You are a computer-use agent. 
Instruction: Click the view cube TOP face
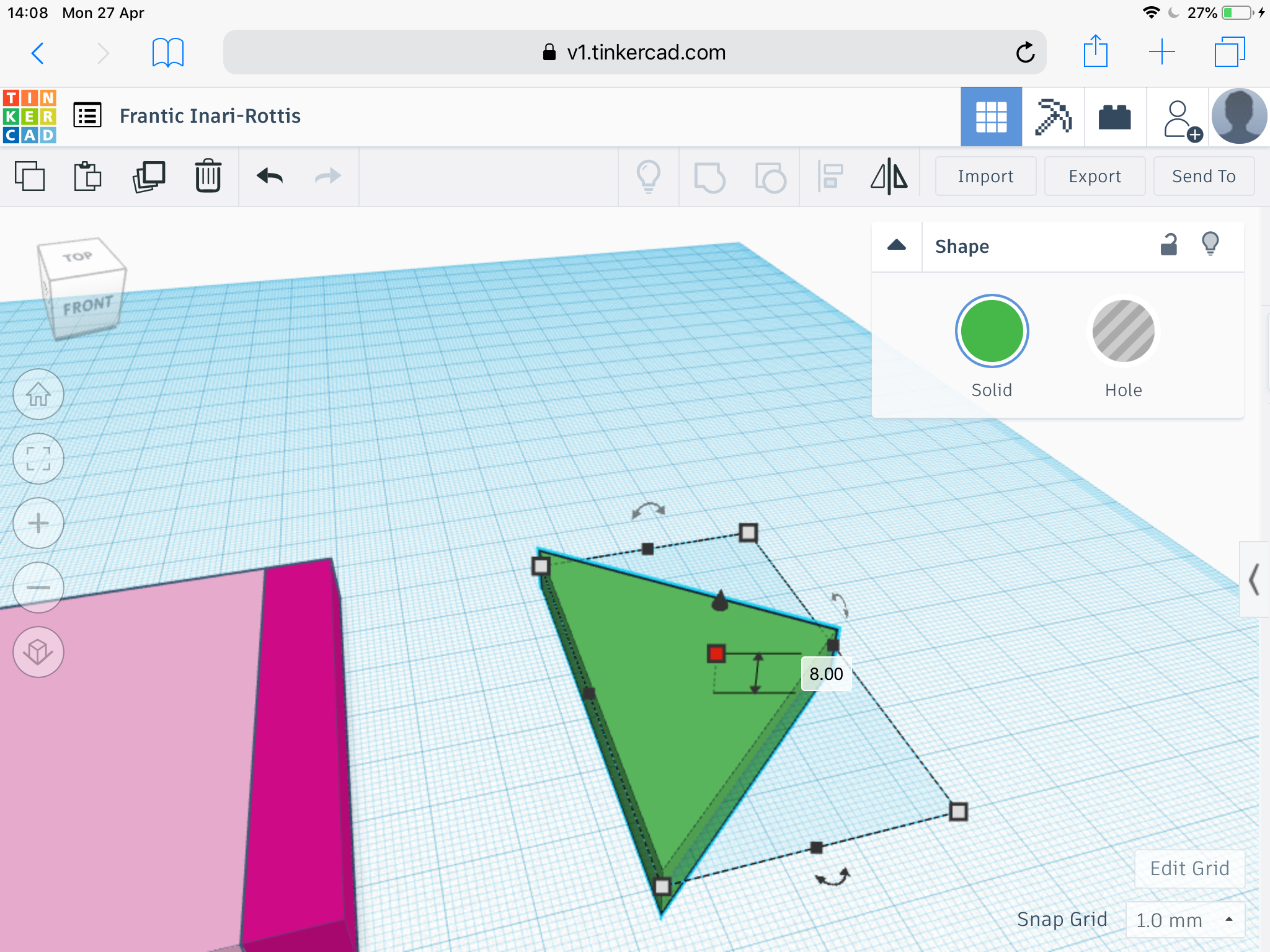[79, 257]
